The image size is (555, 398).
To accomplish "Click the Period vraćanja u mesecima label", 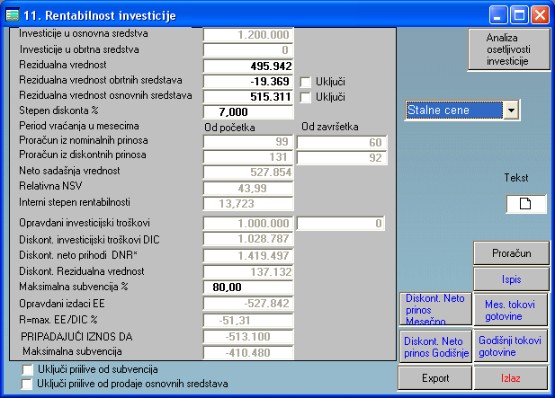I will click(79, 126).
